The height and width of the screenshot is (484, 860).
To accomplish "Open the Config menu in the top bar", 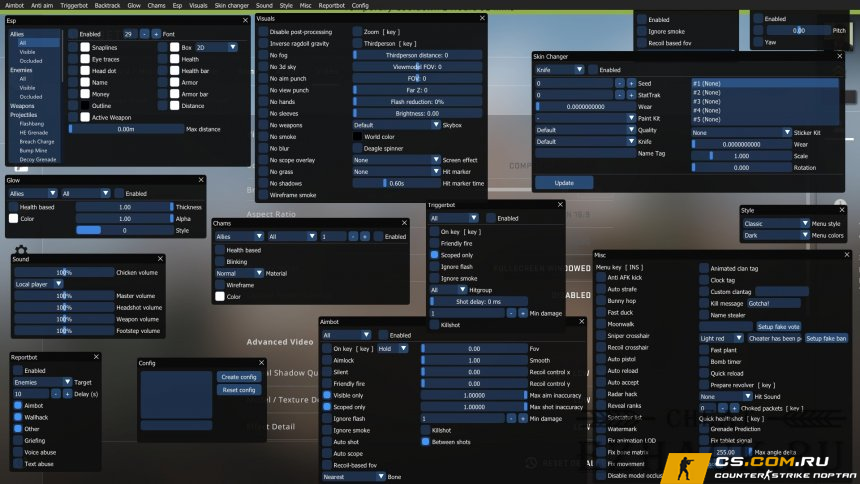I will 360,5.
